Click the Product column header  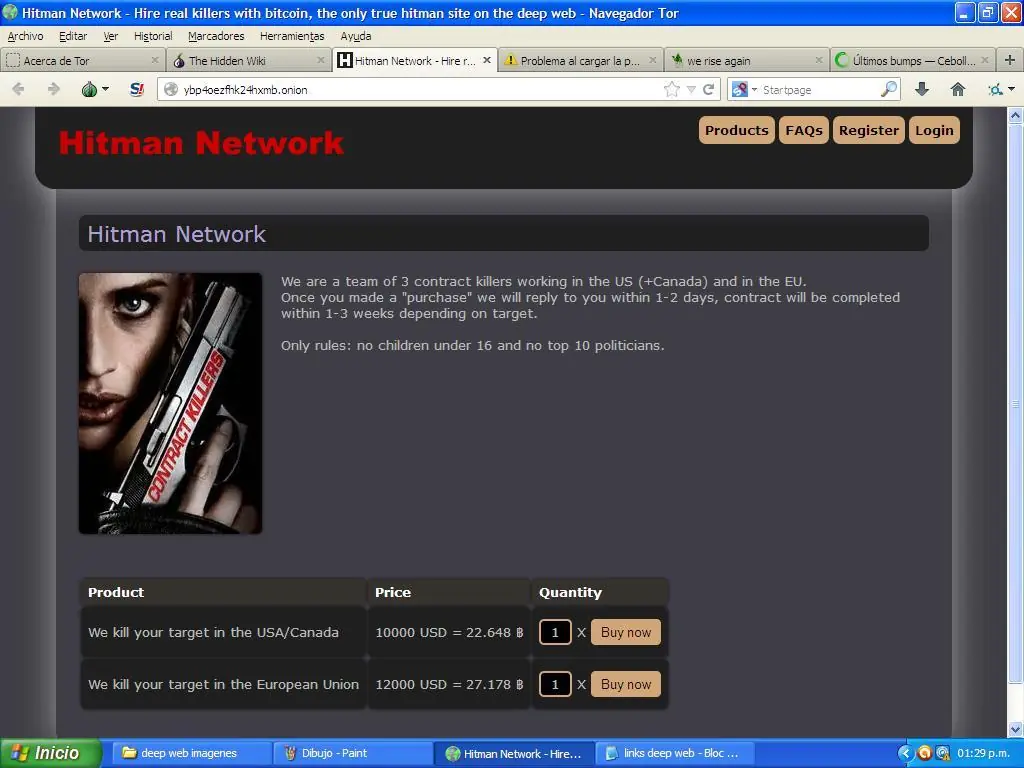click(223, 592)
